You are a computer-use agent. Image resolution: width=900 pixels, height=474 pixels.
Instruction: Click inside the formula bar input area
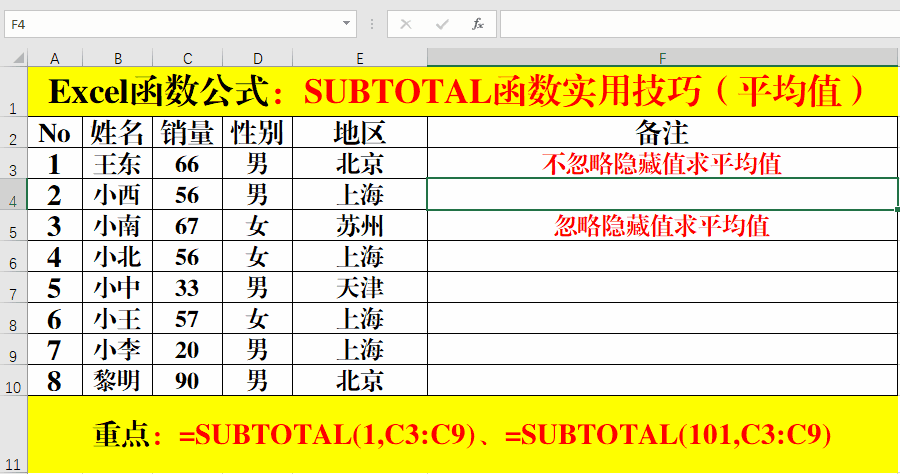pos(699,24)
